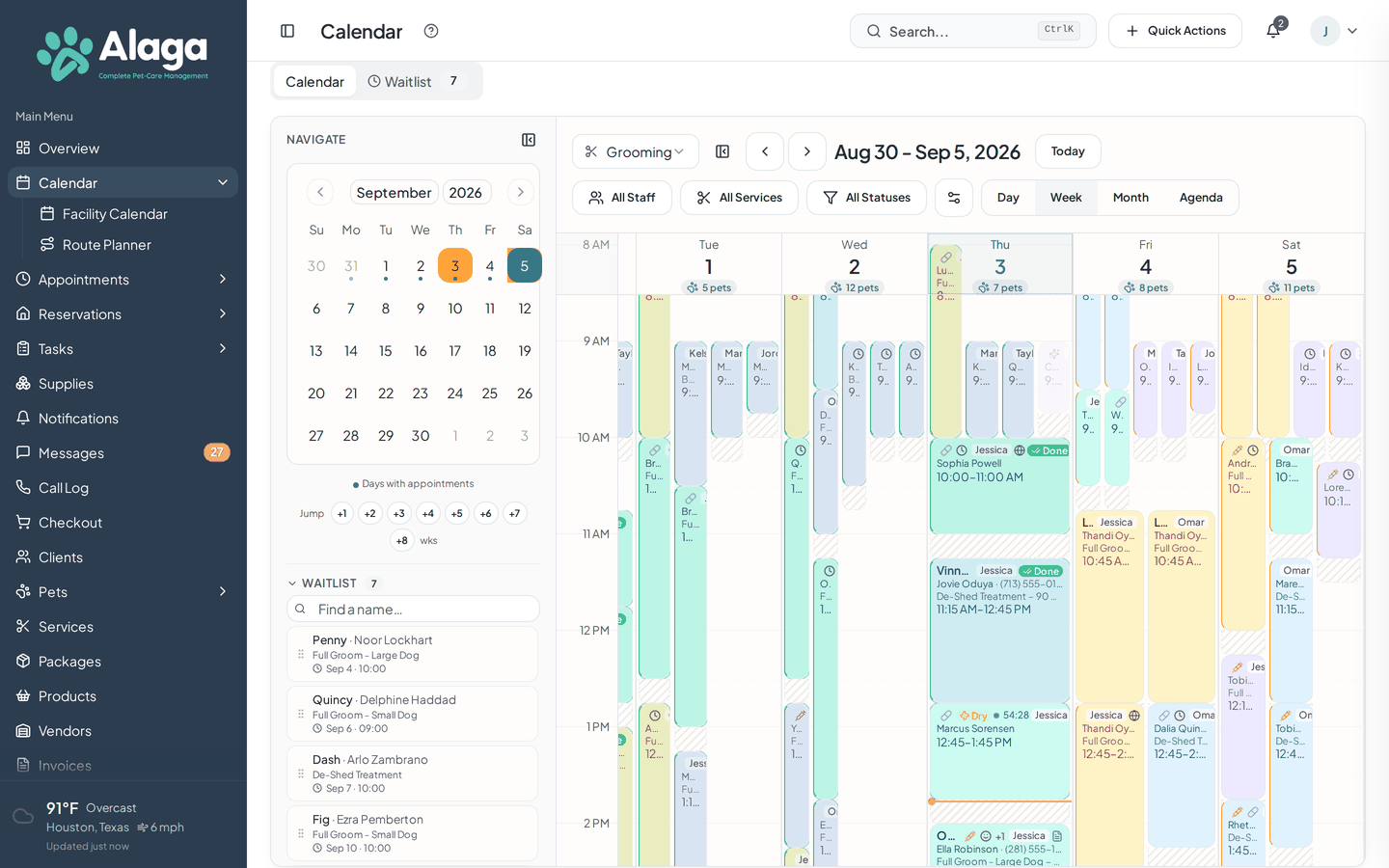Toggle the sidebar panel icon beside Calendar title
Image resolution: width=1389 pixels, height=868 pixels.
click(x=287, y=31)
